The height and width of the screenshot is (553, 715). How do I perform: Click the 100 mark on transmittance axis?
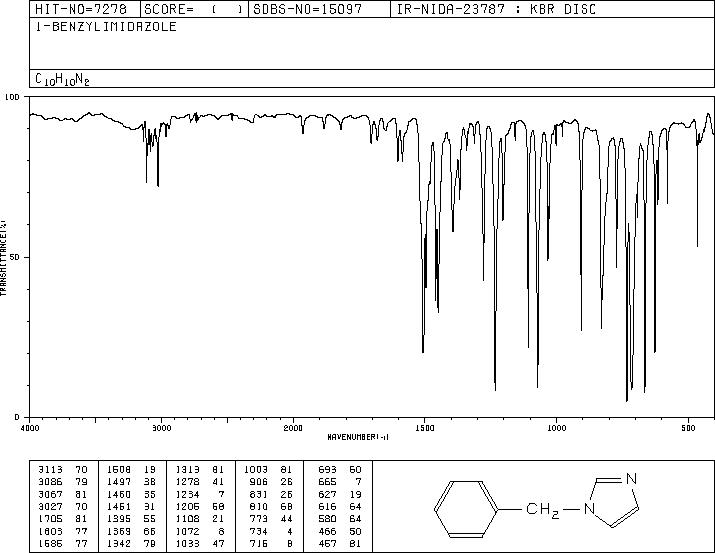pos(12,97)
